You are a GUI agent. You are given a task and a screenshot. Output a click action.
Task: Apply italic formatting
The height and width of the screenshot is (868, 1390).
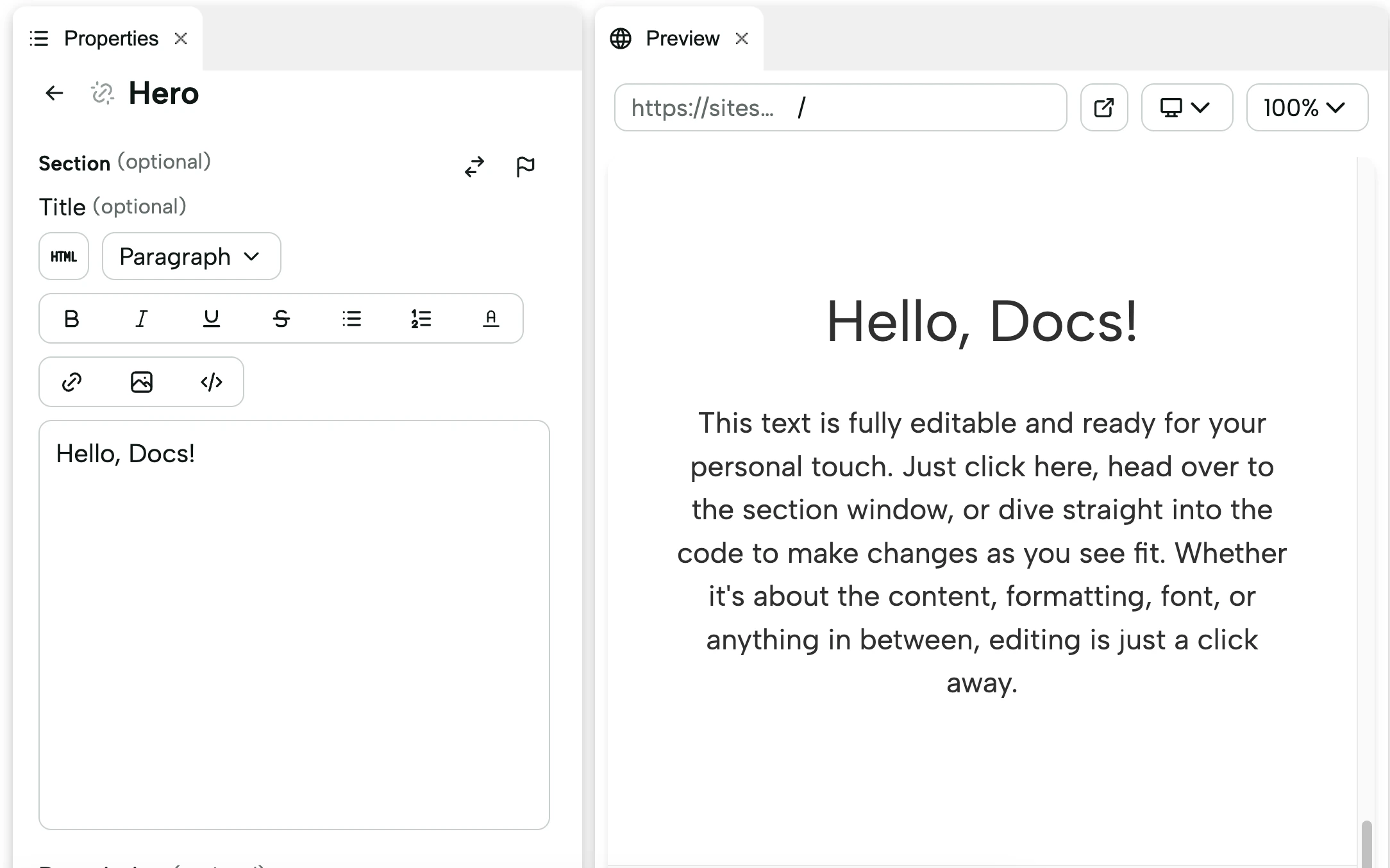coord(142,319)
